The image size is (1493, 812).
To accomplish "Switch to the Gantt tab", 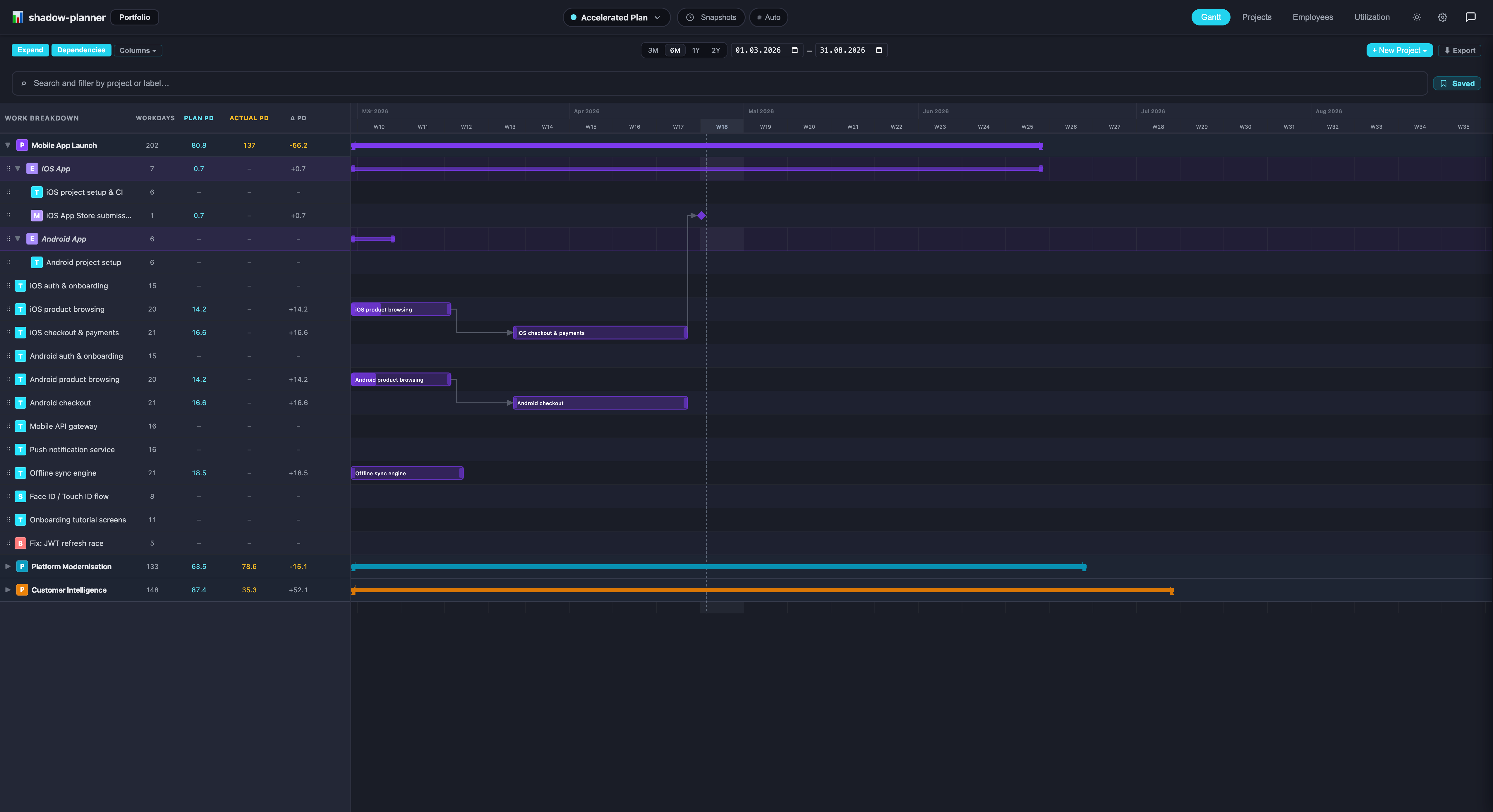I will pos(1211,17).
